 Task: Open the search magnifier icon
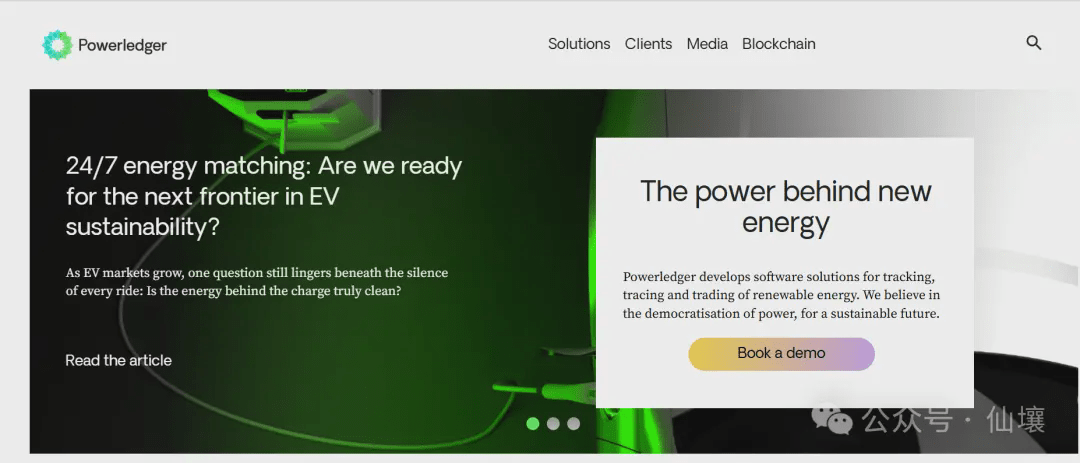(x=1033, y=43)
